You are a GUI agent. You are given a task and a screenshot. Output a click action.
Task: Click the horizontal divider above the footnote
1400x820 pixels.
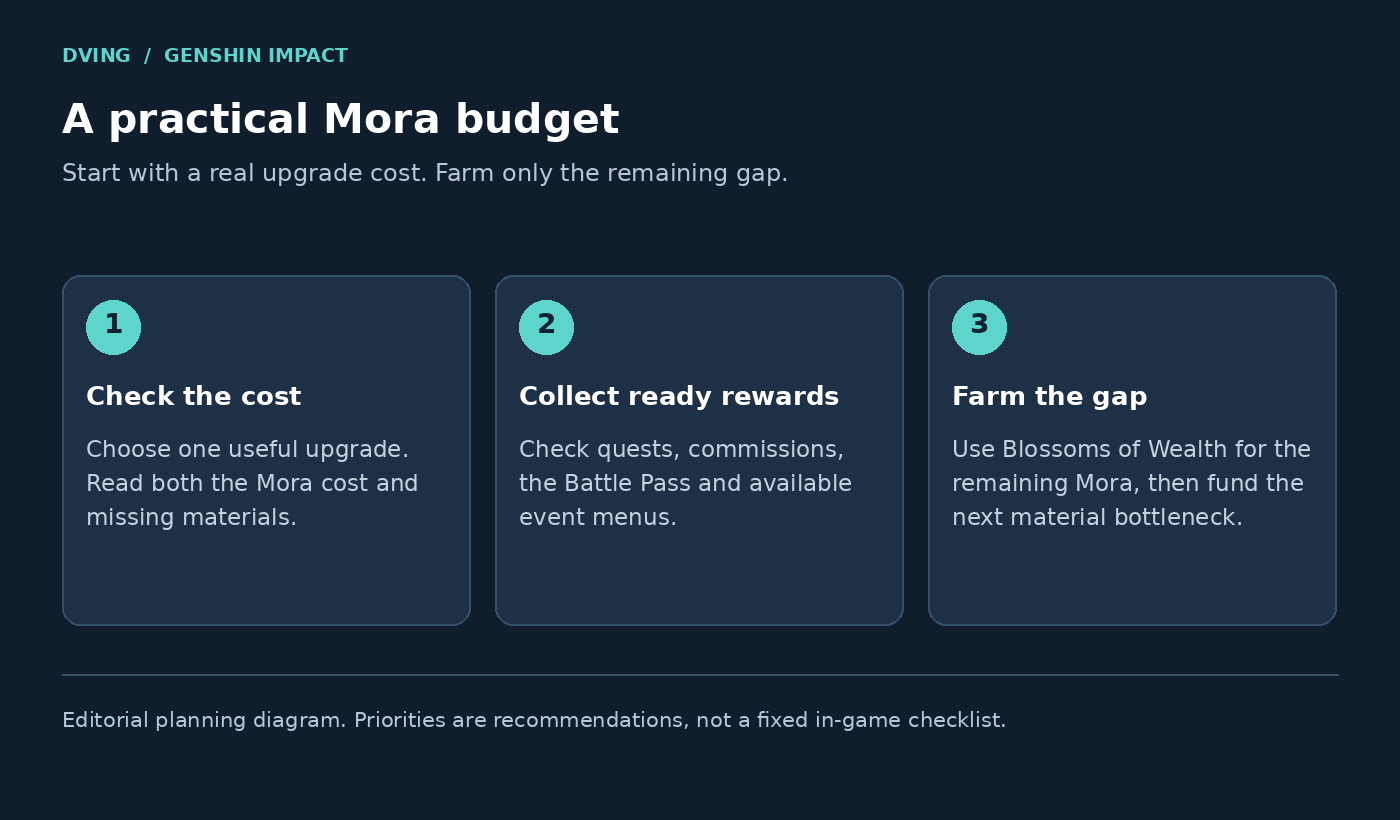click(x=700, y=675)
